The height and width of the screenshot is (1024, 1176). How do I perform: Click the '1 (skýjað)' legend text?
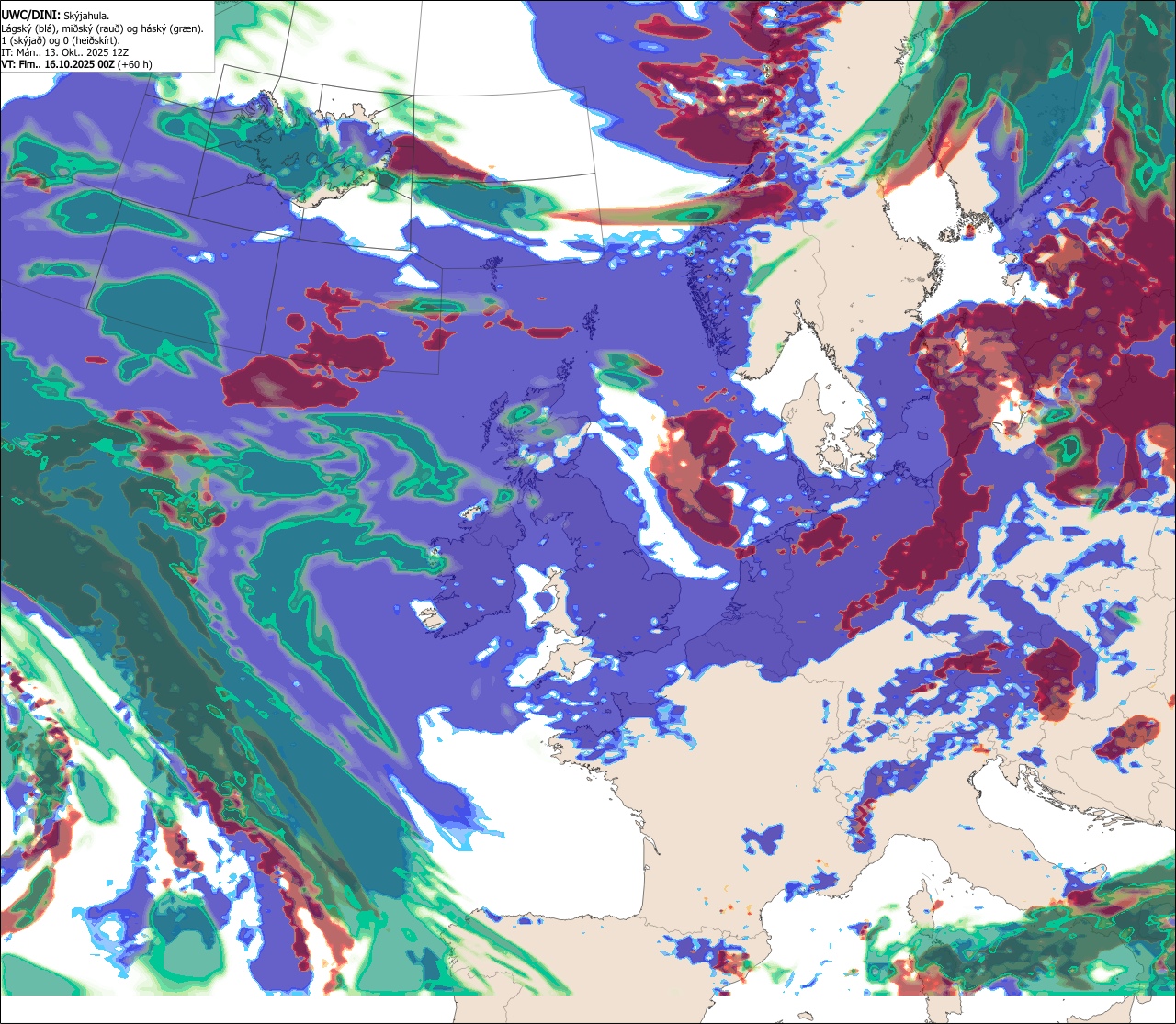coord(23,41)
